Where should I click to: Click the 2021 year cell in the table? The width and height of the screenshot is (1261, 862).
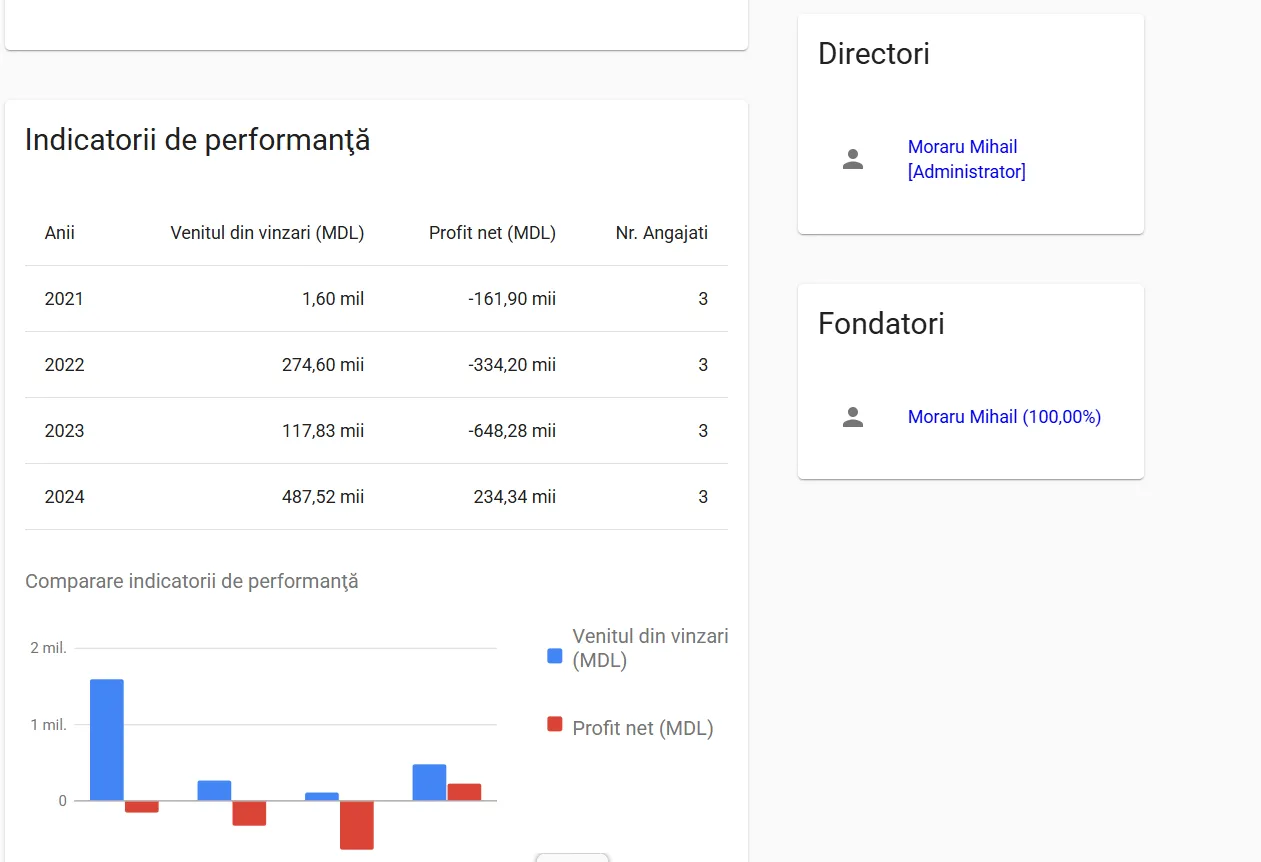tap(64, 299)
